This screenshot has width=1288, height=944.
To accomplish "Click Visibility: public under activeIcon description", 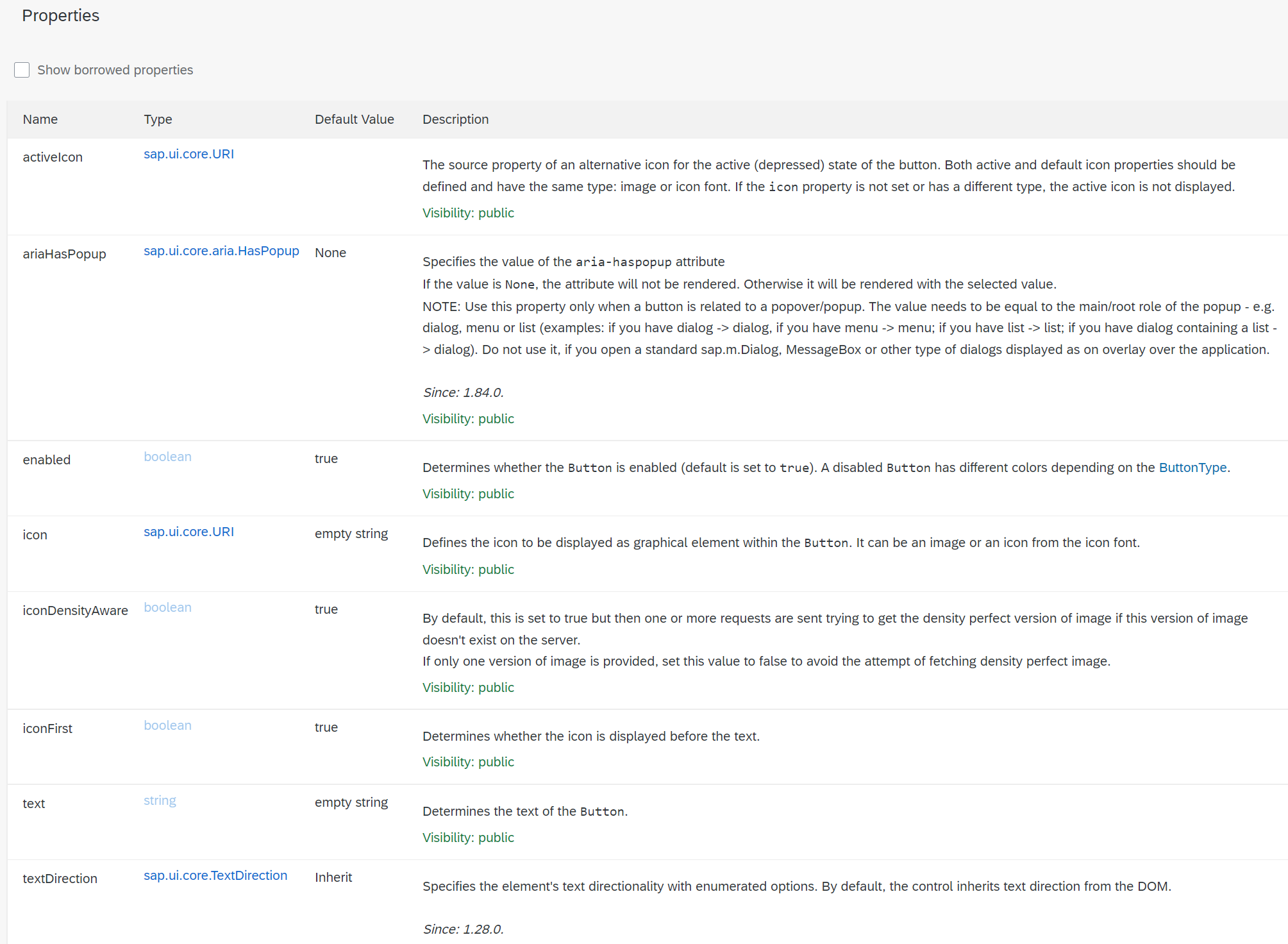I will click(x=468, y=213).
